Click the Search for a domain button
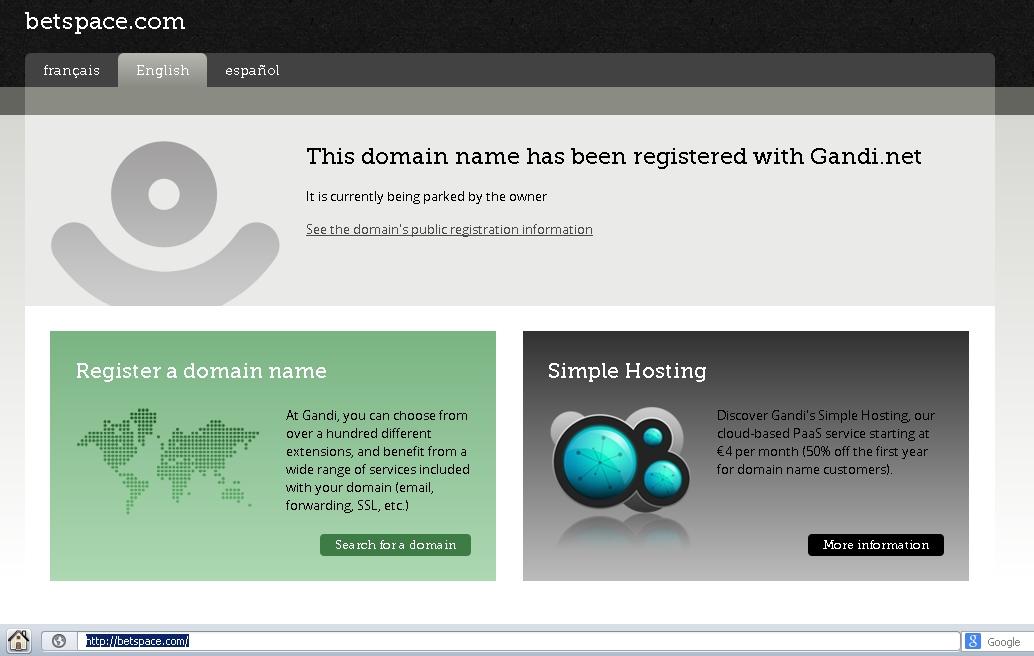 click(395, 545)
